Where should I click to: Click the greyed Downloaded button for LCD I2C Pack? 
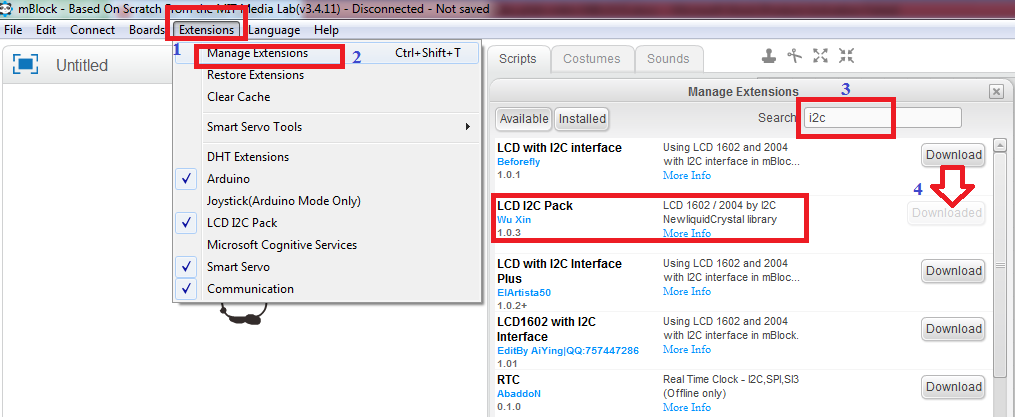946,212
